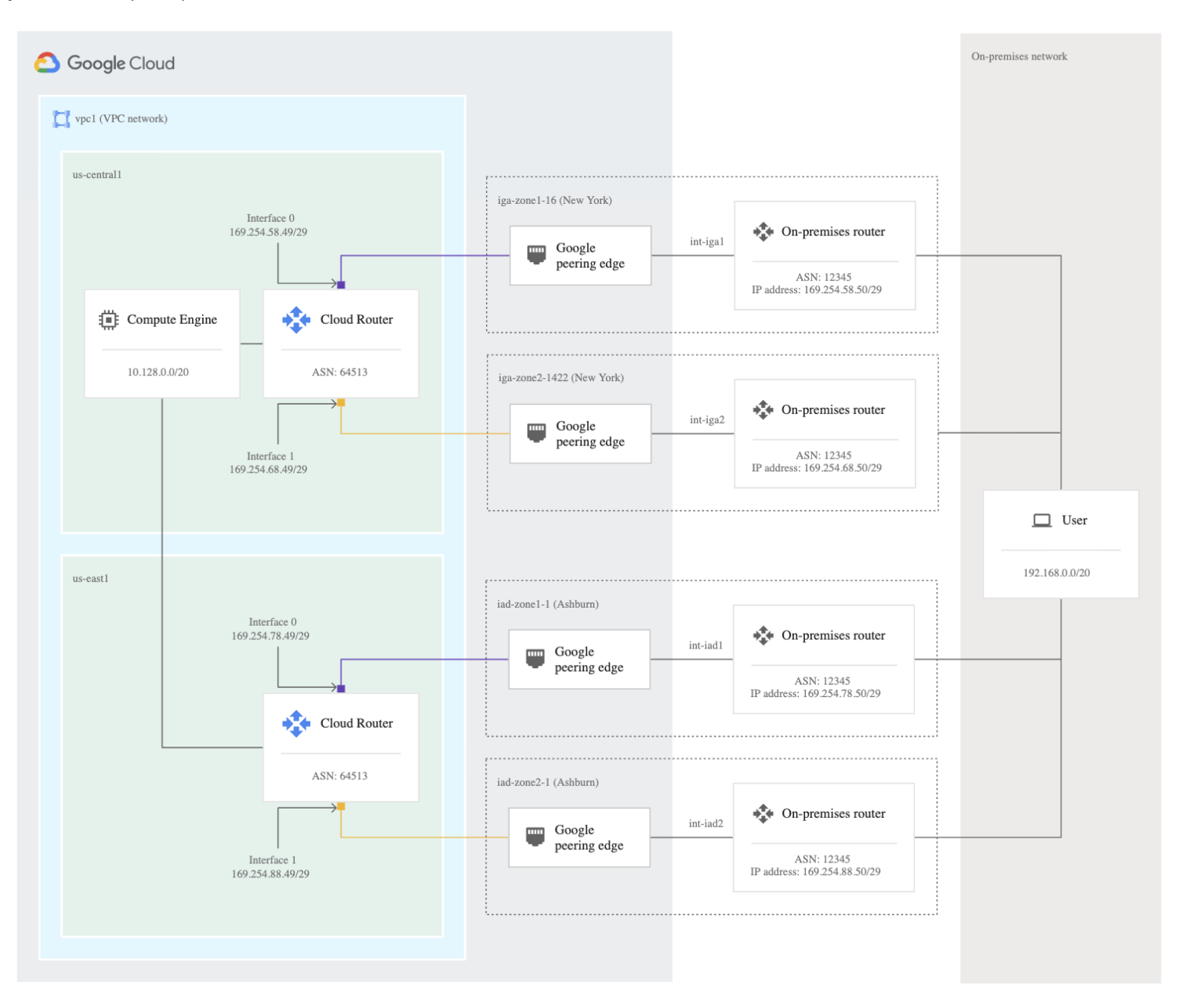Click us-east1 Interface 0 169.254.78.49/29 label
The width and height of the screenshot is (1204, 999).
click(270, 630)
